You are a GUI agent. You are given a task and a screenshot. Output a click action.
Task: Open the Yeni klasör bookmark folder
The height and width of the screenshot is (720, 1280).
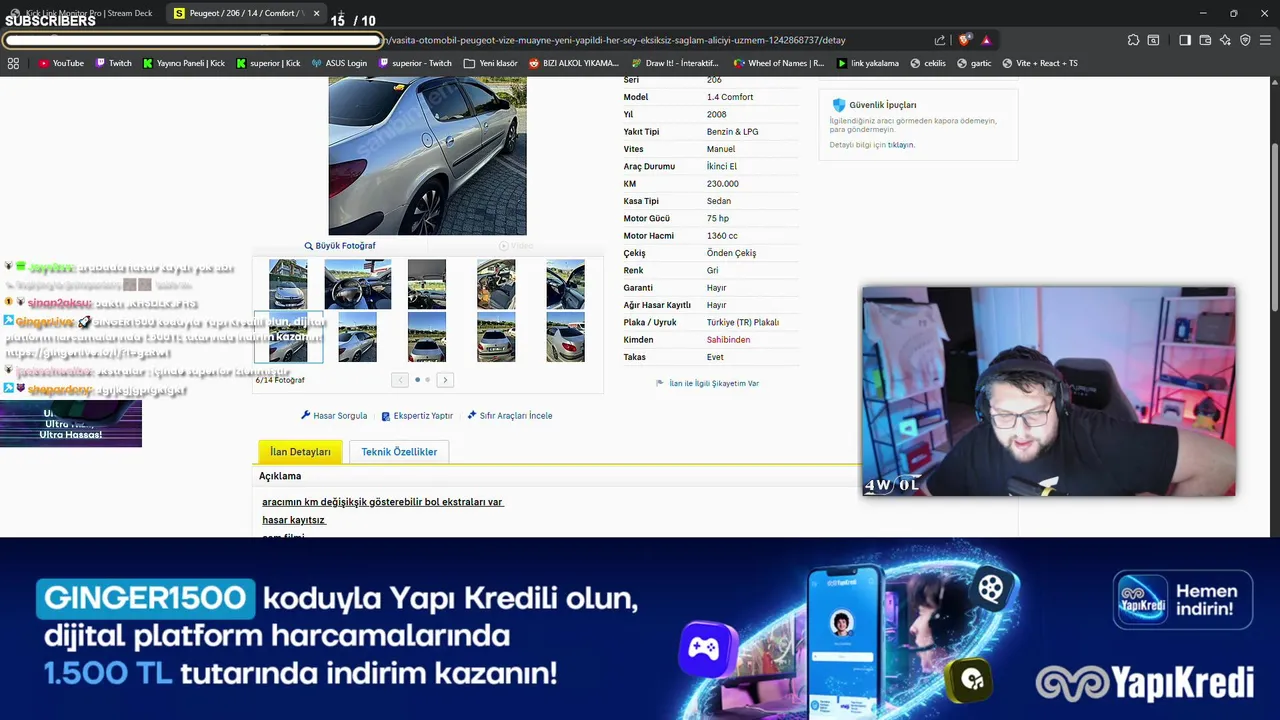pyautogui.click(x=491, y=63)
